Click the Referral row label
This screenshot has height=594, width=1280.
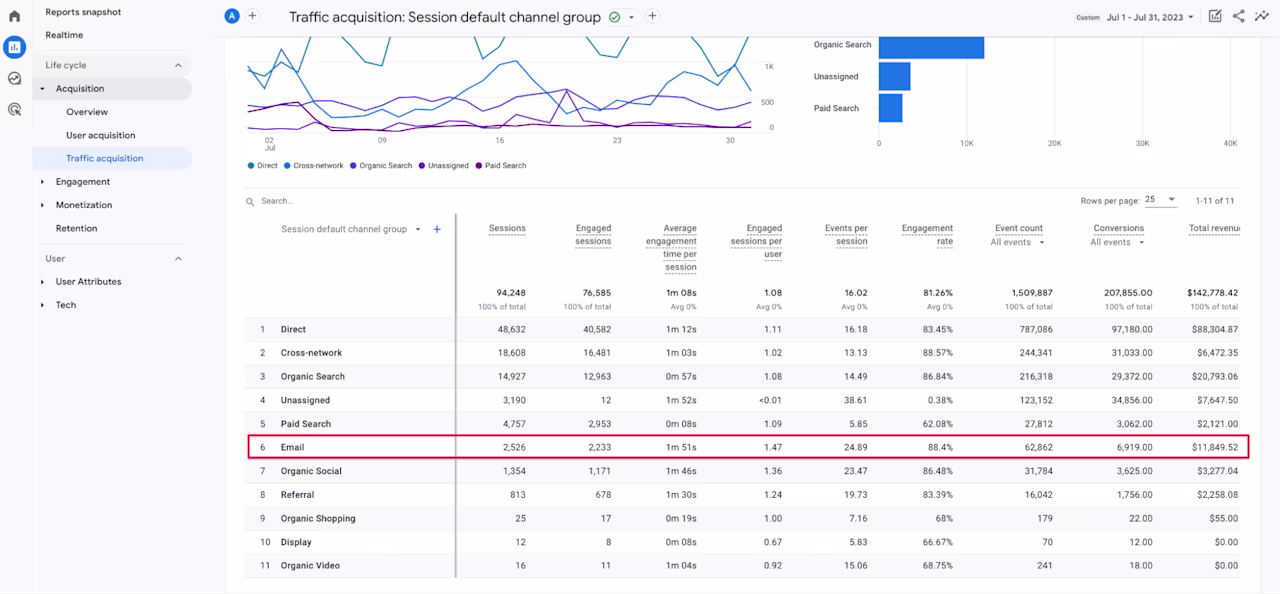(x=297, y=494)
